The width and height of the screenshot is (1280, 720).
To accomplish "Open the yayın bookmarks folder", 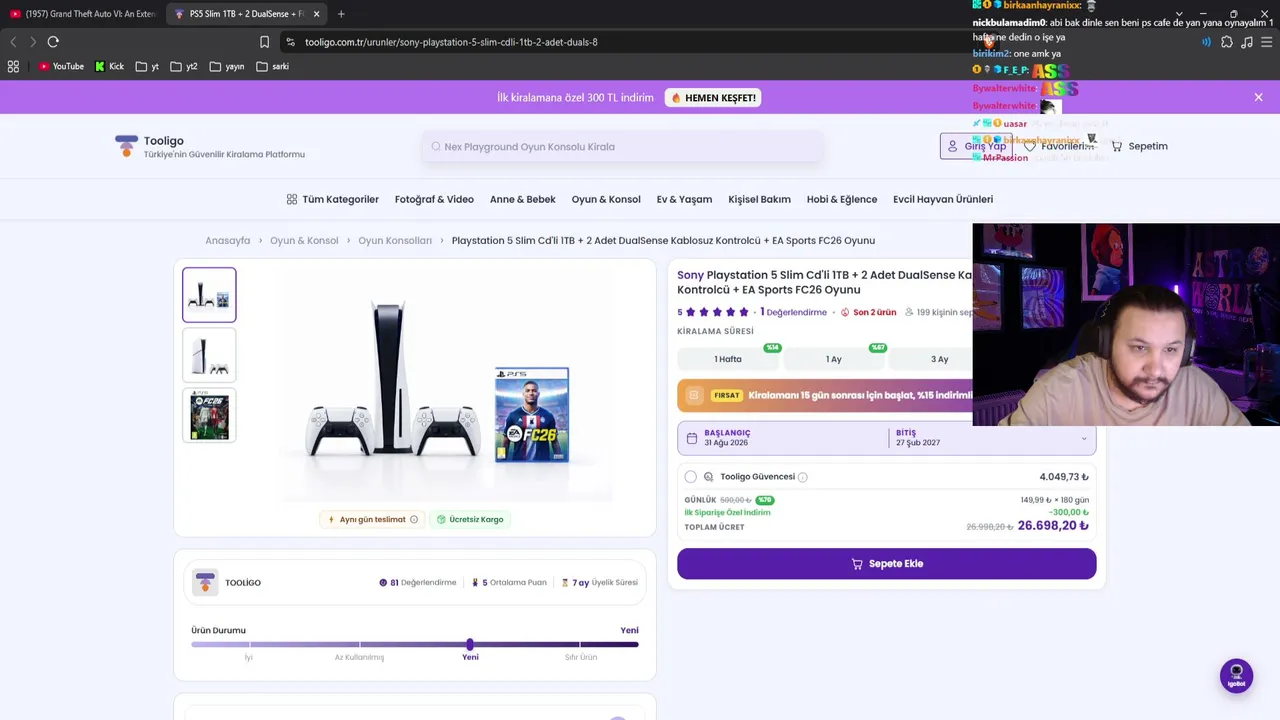I will pos(227,67).
